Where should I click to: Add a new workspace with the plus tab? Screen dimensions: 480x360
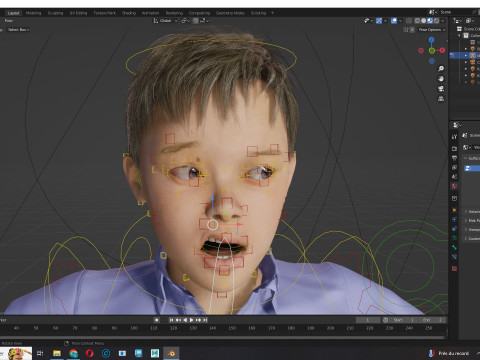click(x=272, y=13)
